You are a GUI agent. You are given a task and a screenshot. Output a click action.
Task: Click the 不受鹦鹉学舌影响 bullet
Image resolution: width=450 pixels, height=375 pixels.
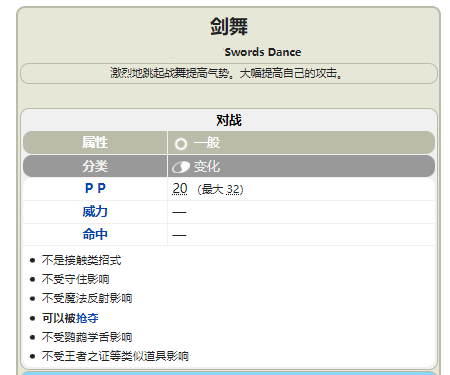(87, 337)
